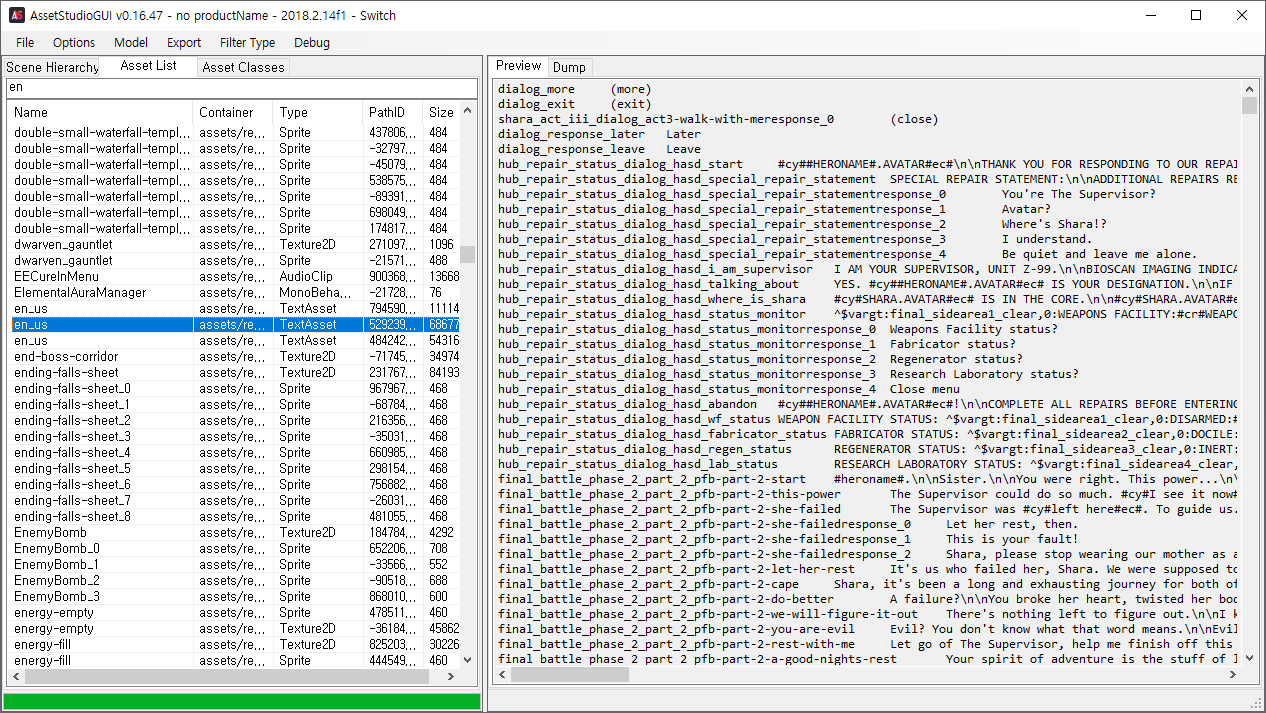Click the green progress bar
Image resolution: width=1266 pixels, height=713 pixels.
[242, 701]
